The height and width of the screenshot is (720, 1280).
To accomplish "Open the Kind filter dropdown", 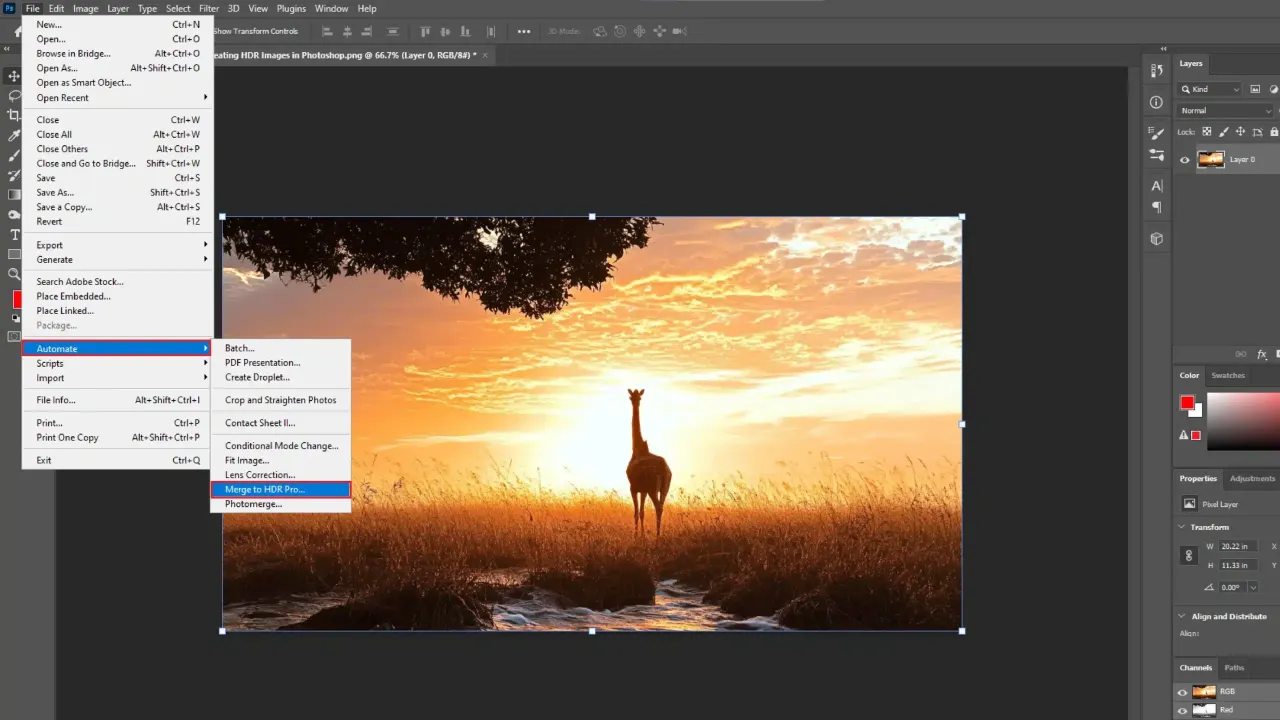I will [1210, 89].
